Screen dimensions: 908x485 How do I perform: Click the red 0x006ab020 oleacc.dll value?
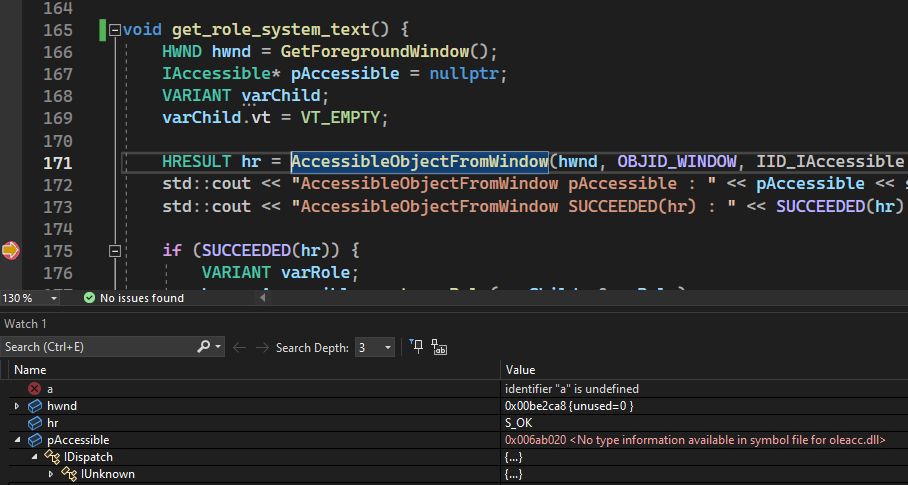point(695,440)
